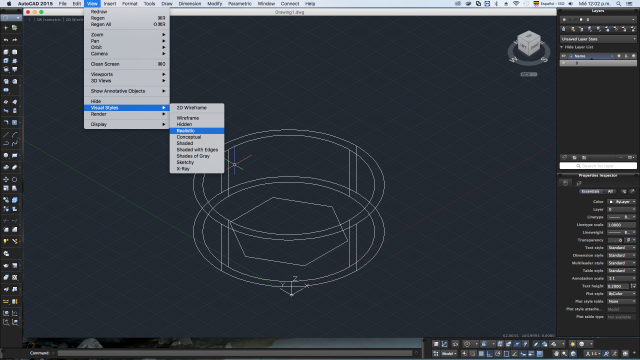The height and width of the screenshot is (360, 640).
Task: Open the annotation scale 1:1 dropdown
Action: pyautogui.click(x=594, y=353)
